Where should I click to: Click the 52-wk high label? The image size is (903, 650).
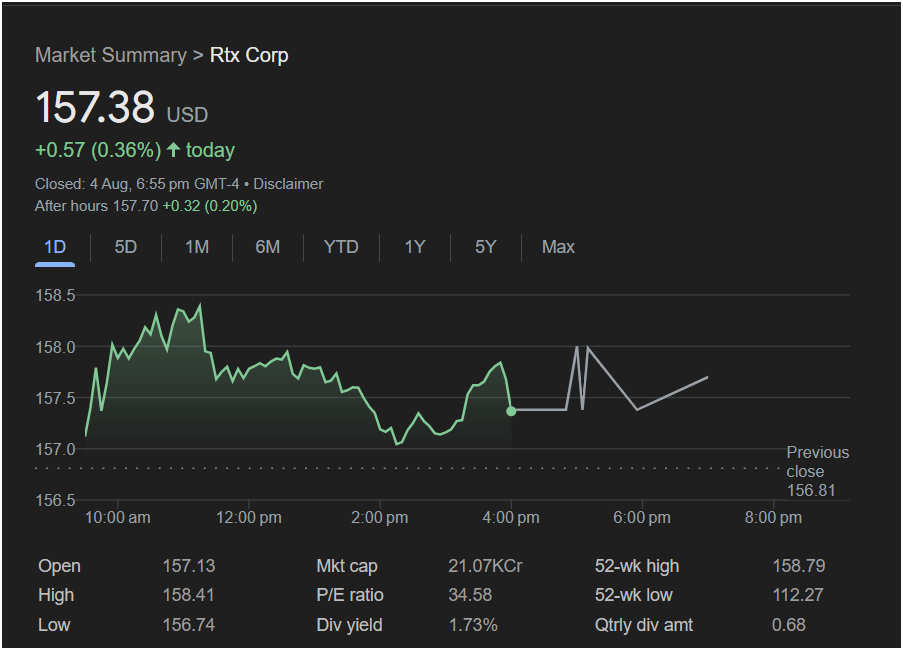tap(637, 567)
